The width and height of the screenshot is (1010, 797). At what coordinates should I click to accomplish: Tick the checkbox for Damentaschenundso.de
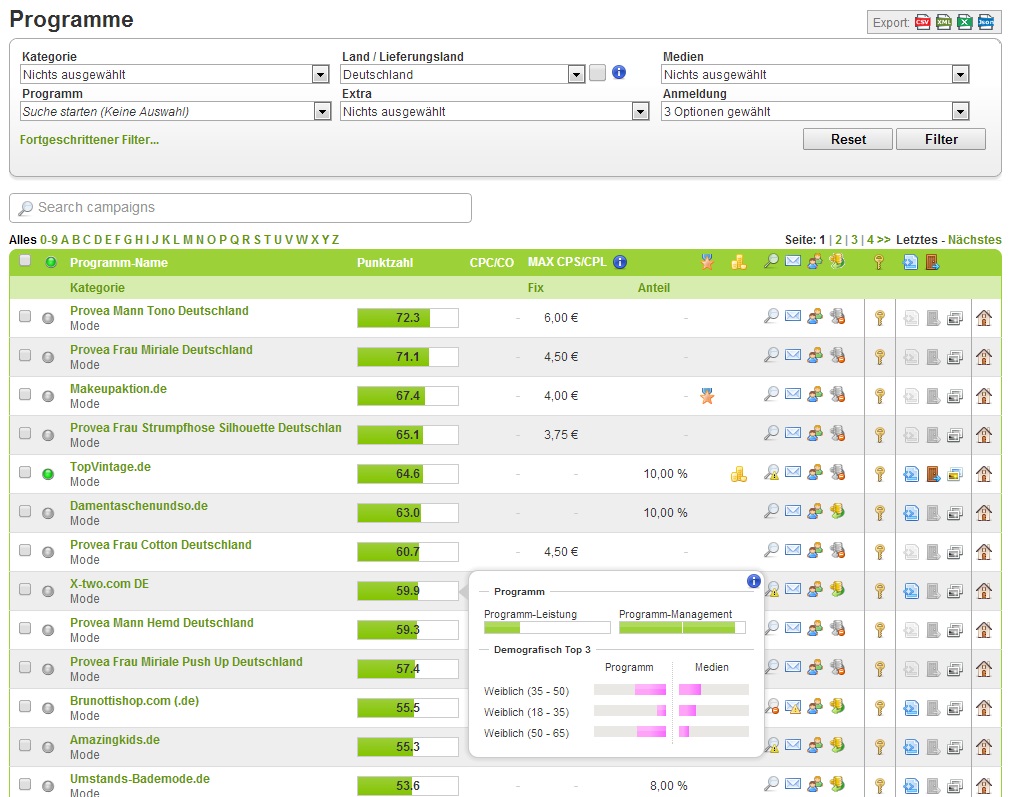click(25, 511)
